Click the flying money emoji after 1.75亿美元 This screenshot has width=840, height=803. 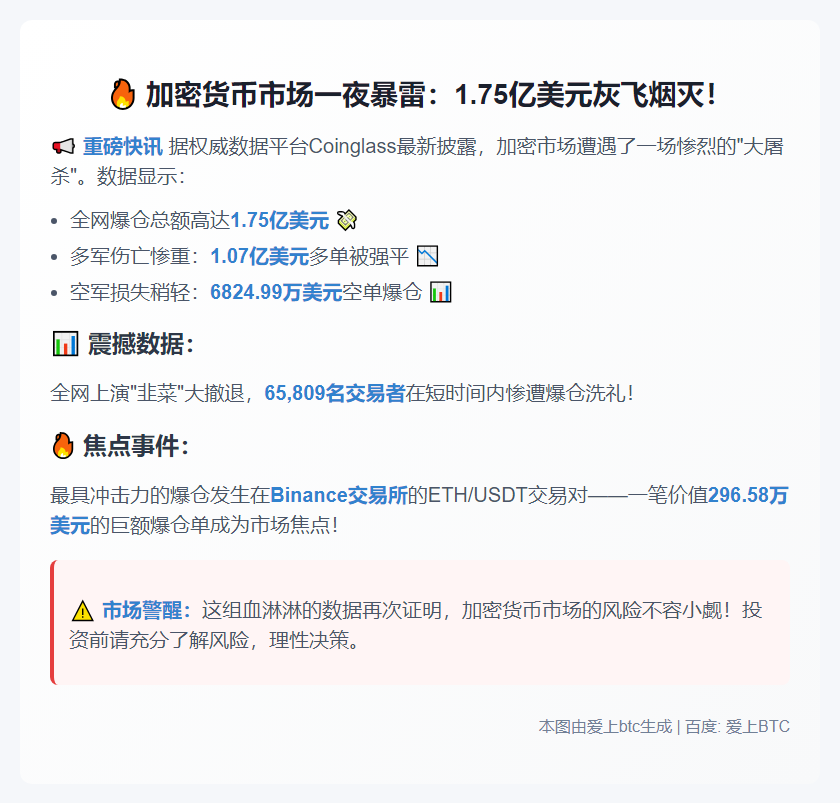347,220
